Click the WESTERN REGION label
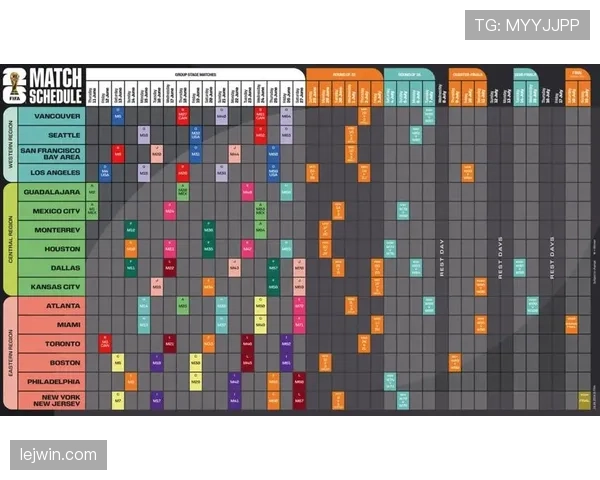 click(10, 144)
